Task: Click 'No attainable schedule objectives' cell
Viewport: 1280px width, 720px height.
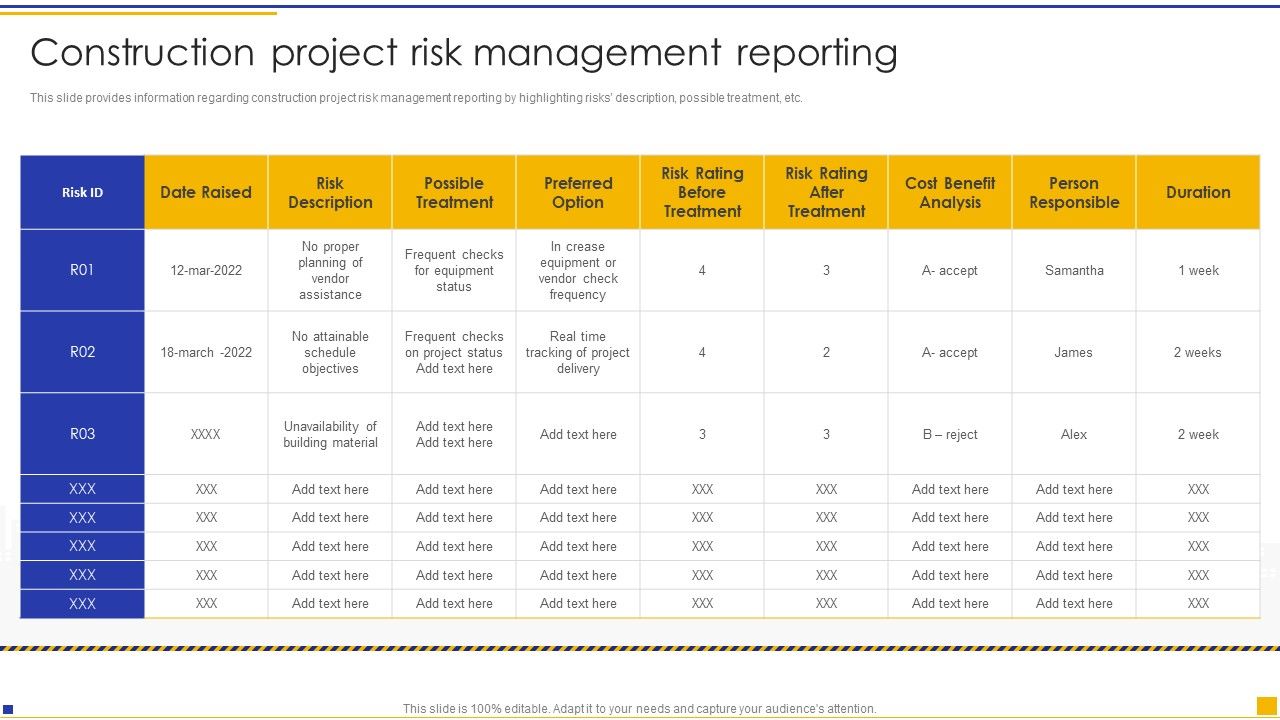Action: click(x=330, y=352)
